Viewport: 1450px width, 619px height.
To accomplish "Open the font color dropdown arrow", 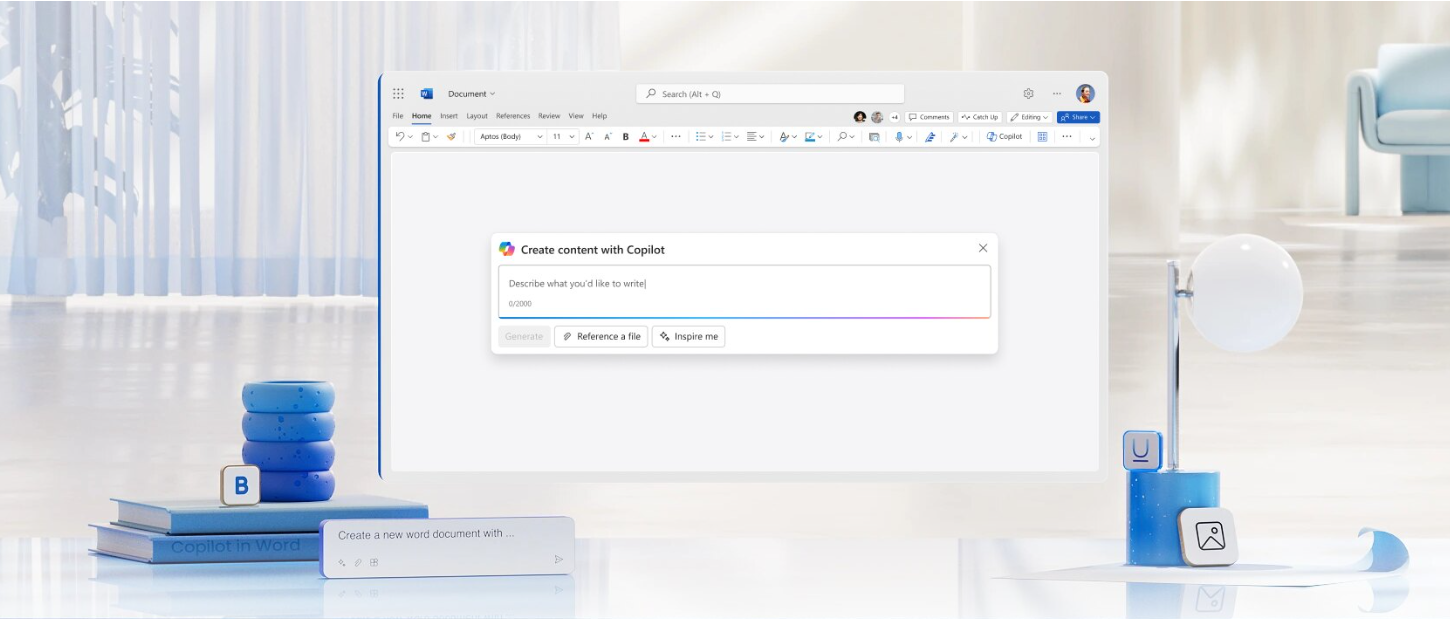I will click(x=655, y=137).
